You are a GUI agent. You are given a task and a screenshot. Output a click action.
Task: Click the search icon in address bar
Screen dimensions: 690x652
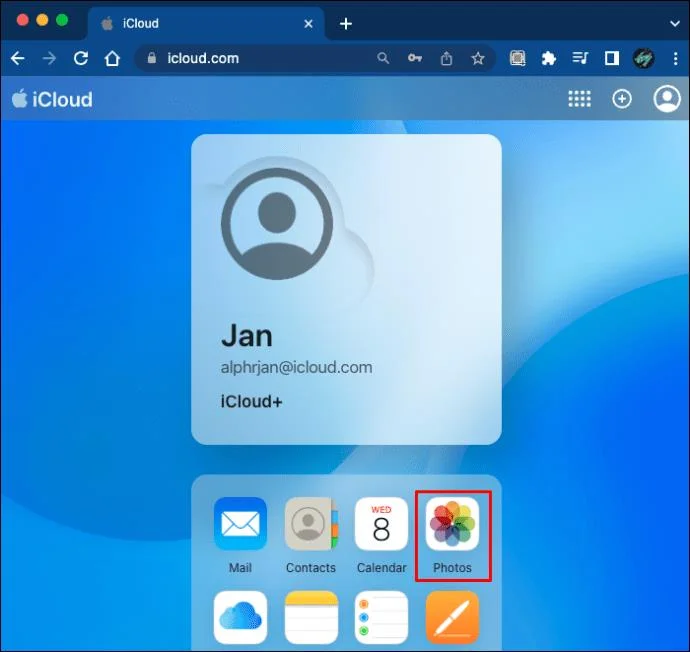pyautogui.click(x=383, y=58)
